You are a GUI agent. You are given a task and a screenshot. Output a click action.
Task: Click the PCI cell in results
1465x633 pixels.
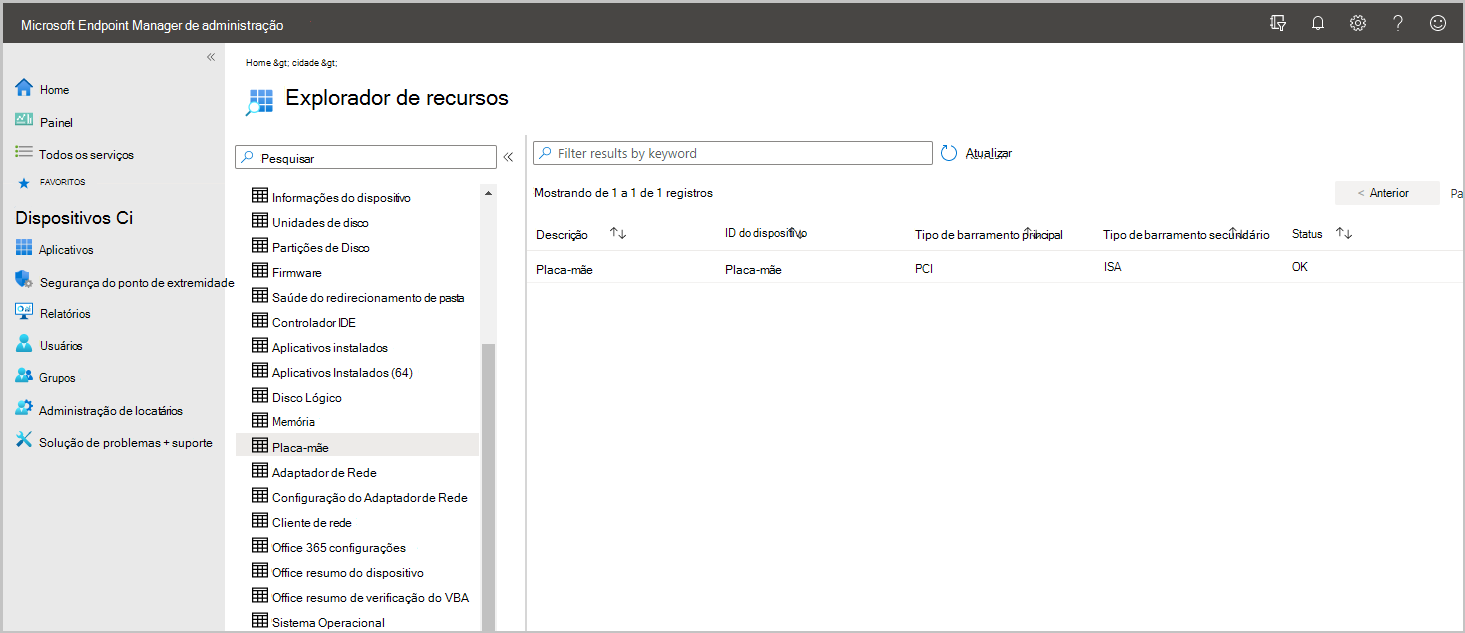click(924, 269)
